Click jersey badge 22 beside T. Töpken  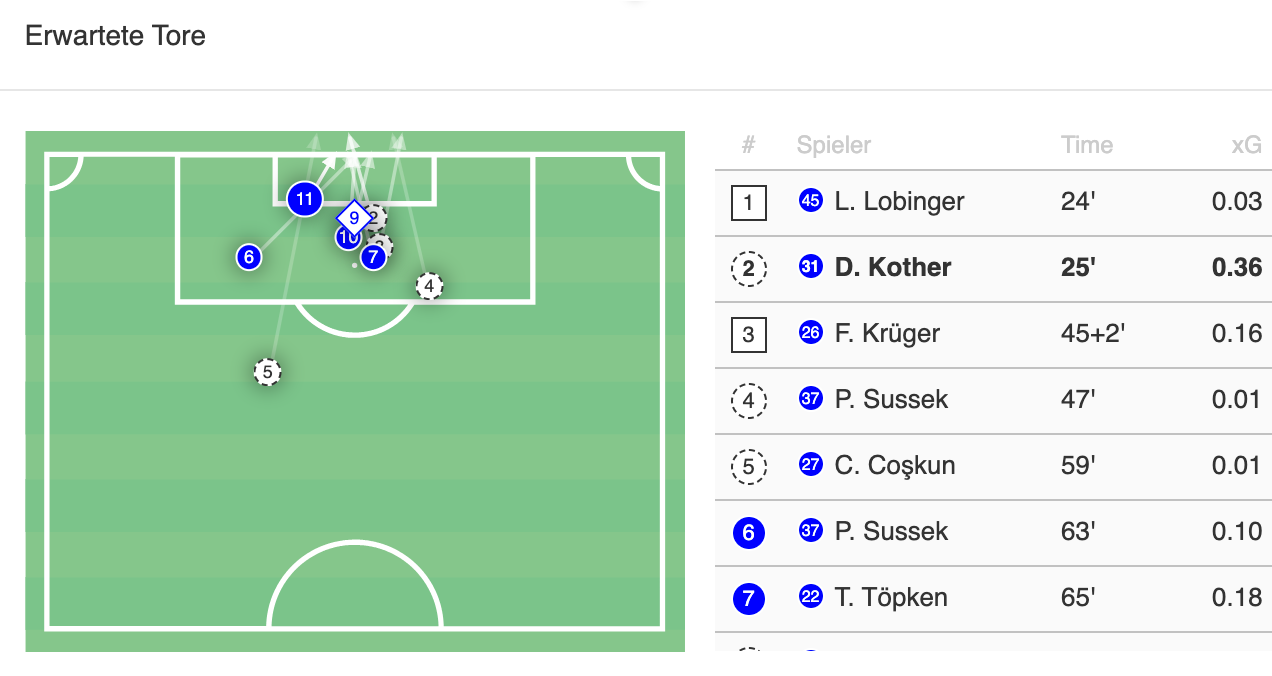[x=810, y=597]
